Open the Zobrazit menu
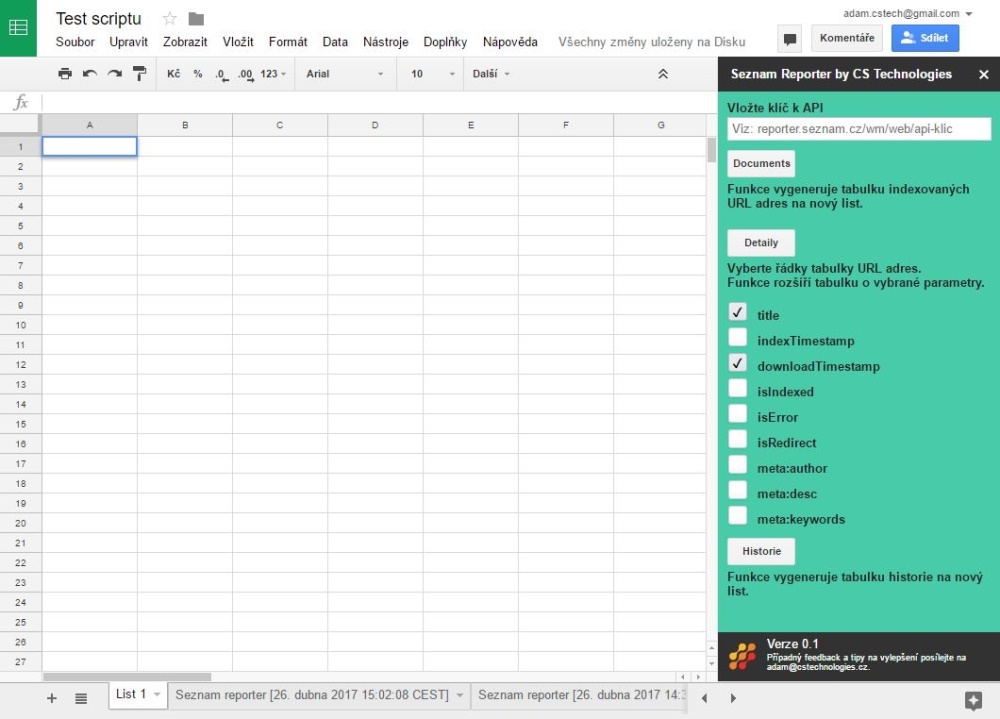The image size is (1000, 719). click(x=185, y=42)
